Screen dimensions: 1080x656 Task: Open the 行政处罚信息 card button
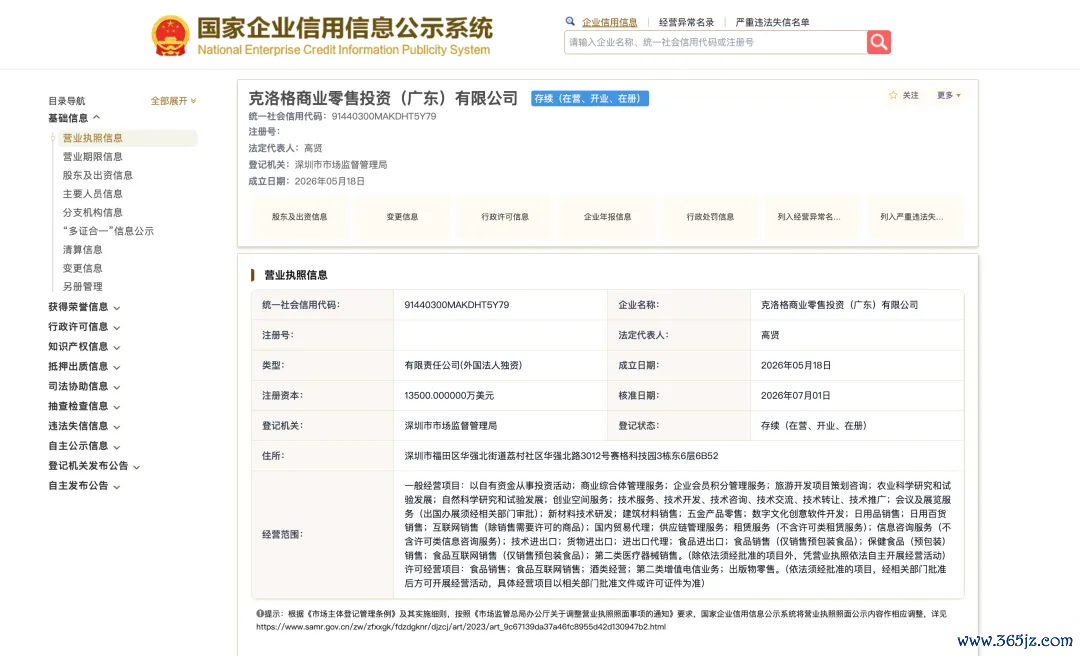pos(710,216)
